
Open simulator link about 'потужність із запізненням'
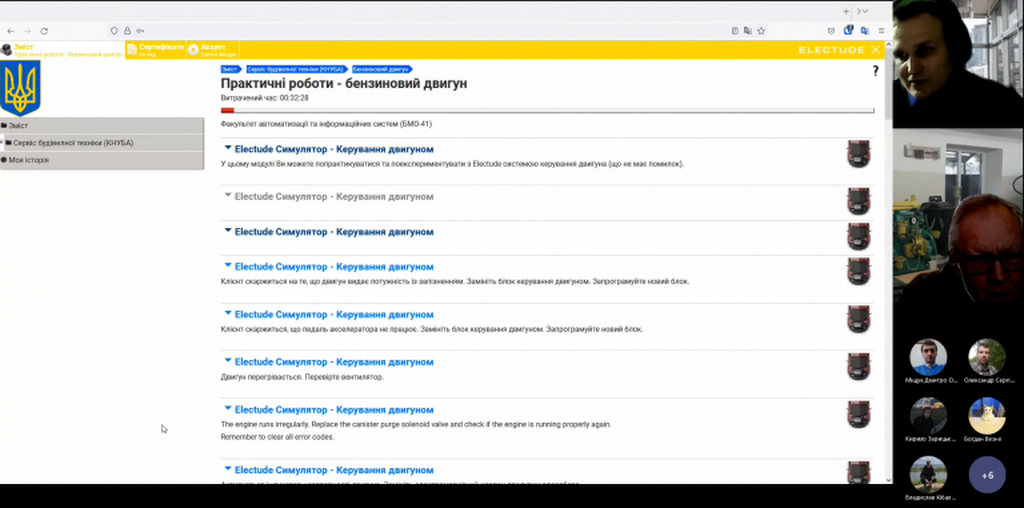point(334,266)
